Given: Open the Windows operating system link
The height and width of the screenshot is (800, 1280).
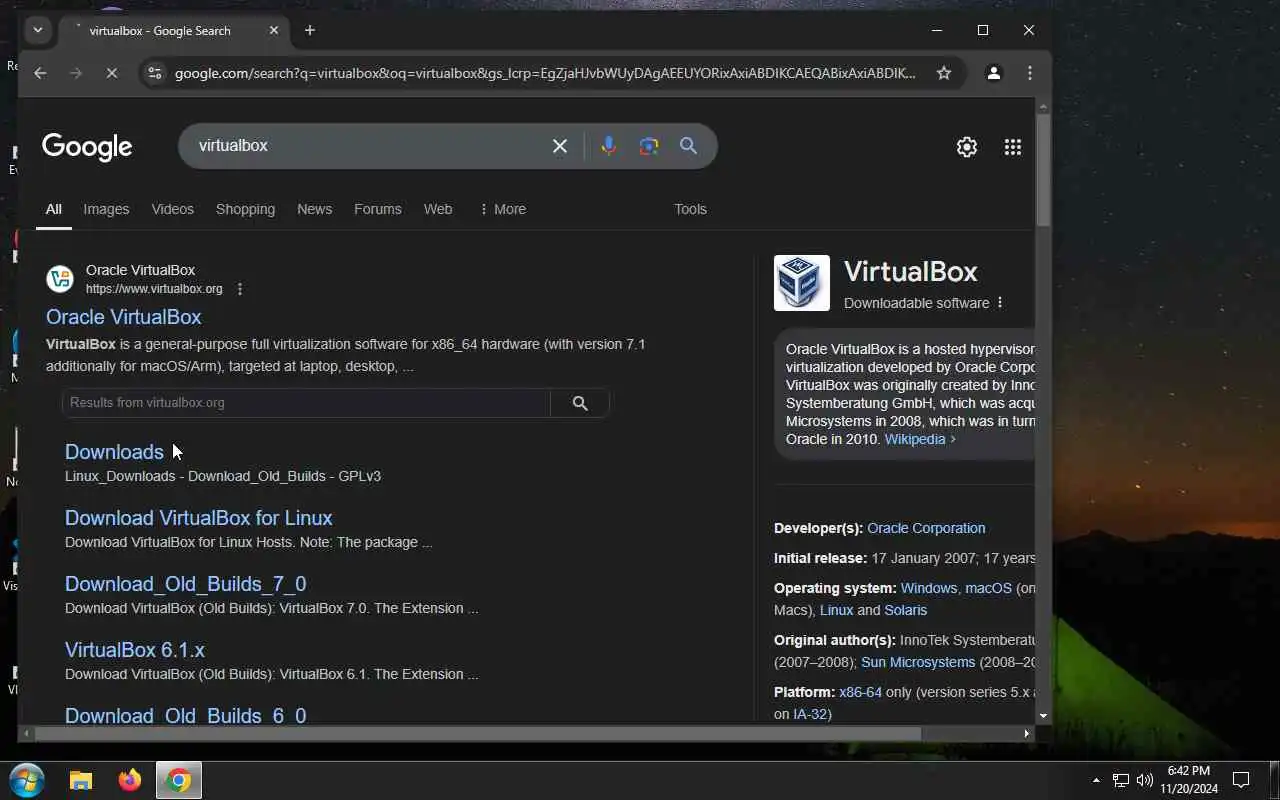Looking at the screenshot, I should [929, 588].
